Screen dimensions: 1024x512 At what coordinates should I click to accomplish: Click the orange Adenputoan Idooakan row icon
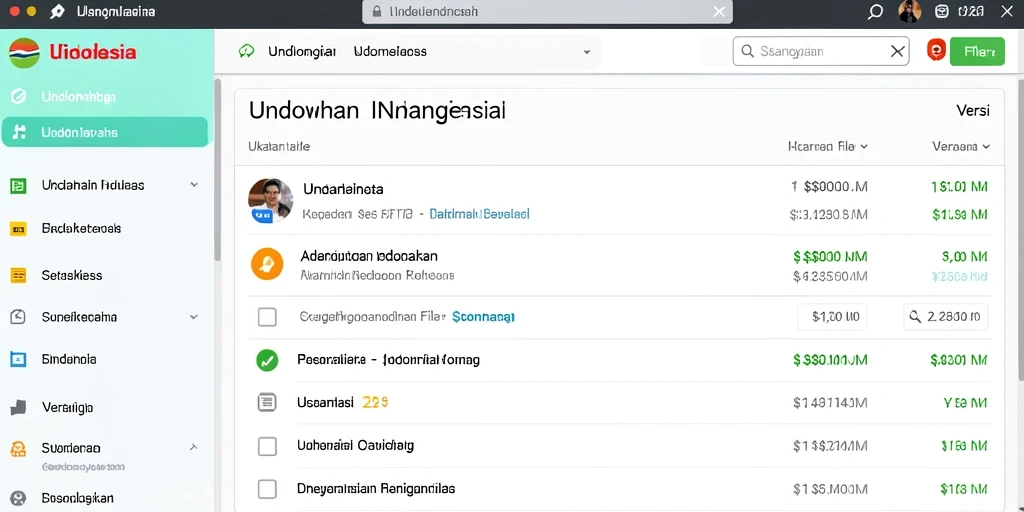267,264
